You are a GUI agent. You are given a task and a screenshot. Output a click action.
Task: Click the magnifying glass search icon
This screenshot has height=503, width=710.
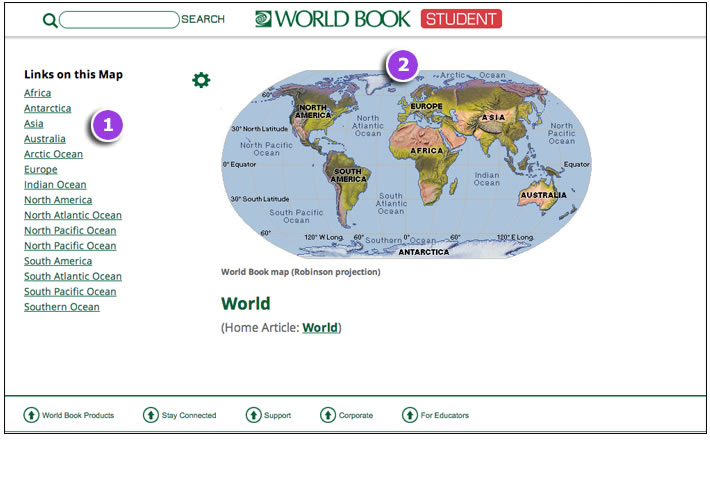(50, 20)
